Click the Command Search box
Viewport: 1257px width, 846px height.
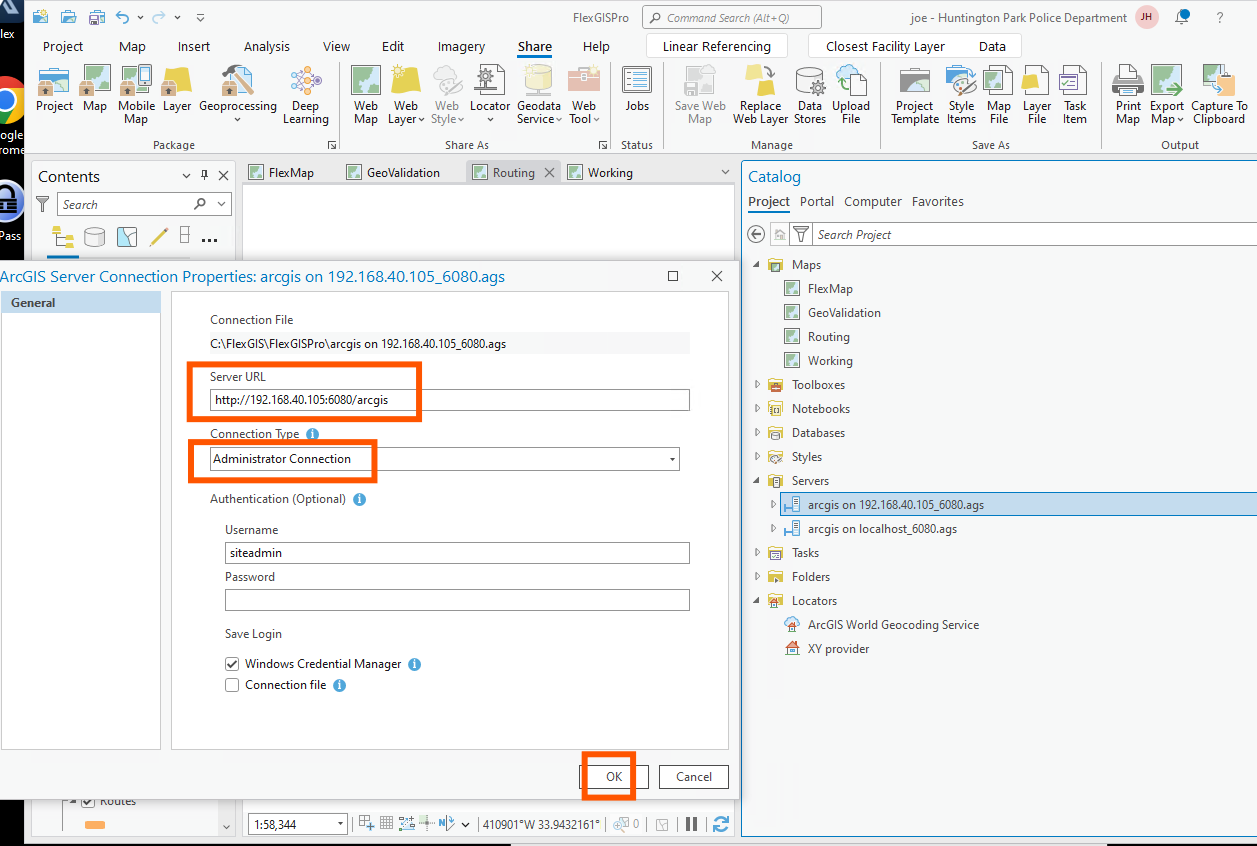732,17
